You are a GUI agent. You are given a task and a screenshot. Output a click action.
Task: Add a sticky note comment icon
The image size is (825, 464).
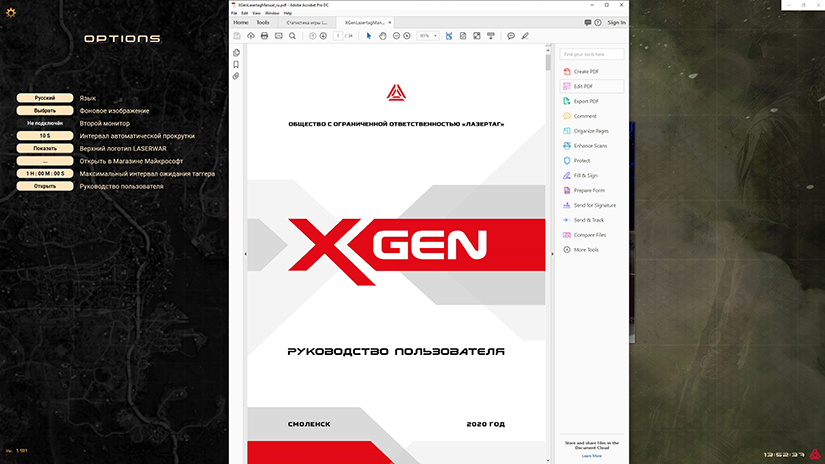coord(511,36)
